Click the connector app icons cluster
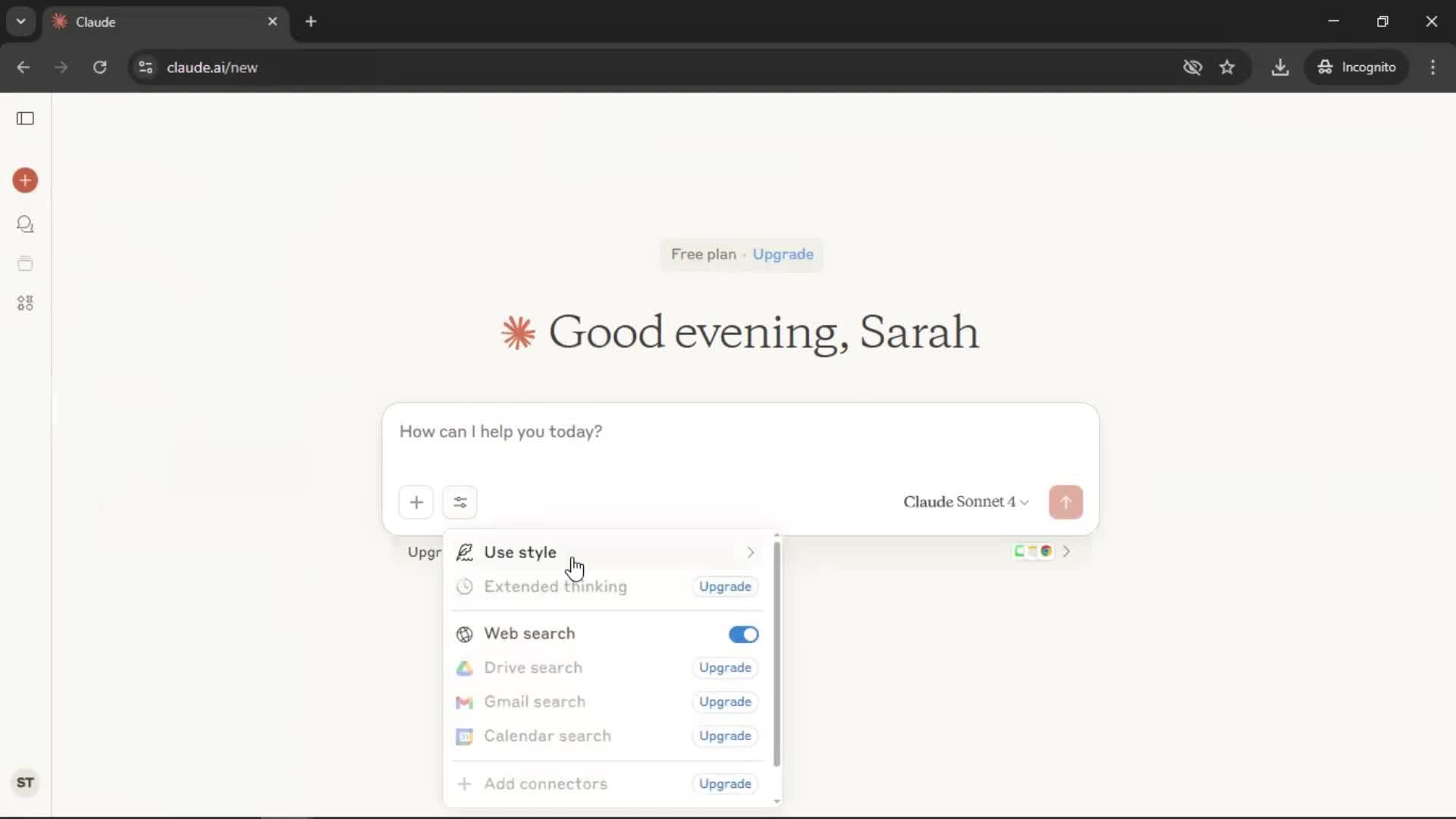This screenshot has height=819, width=1456. [x=1034, y=551]
